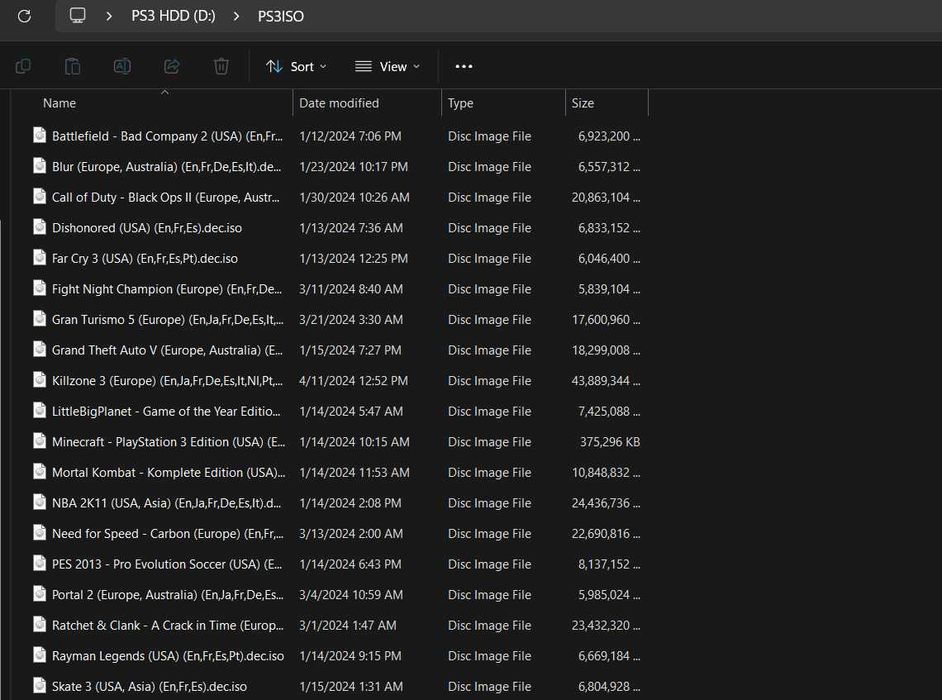The image size is (942, 700).
Task: Expand the chevron after PS3 HDD (D:)
Action: [236, 16]
